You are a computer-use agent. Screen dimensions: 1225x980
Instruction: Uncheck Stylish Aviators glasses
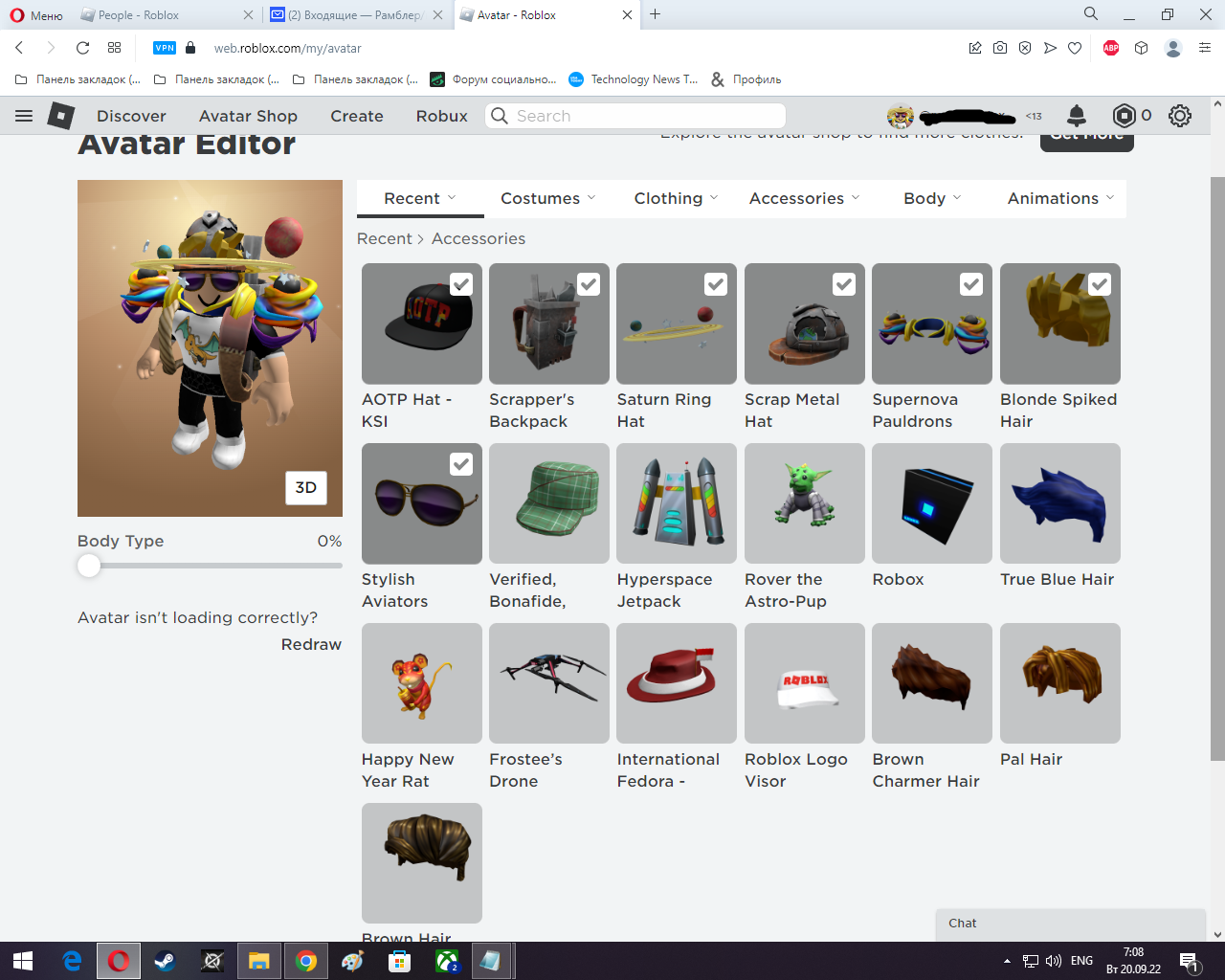tap(461, 464)
